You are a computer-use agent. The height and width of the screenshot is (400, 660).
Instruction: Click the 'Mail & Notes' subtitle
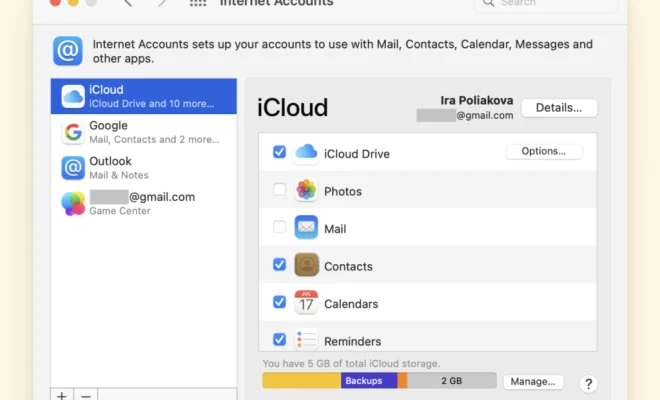[119, 175]
